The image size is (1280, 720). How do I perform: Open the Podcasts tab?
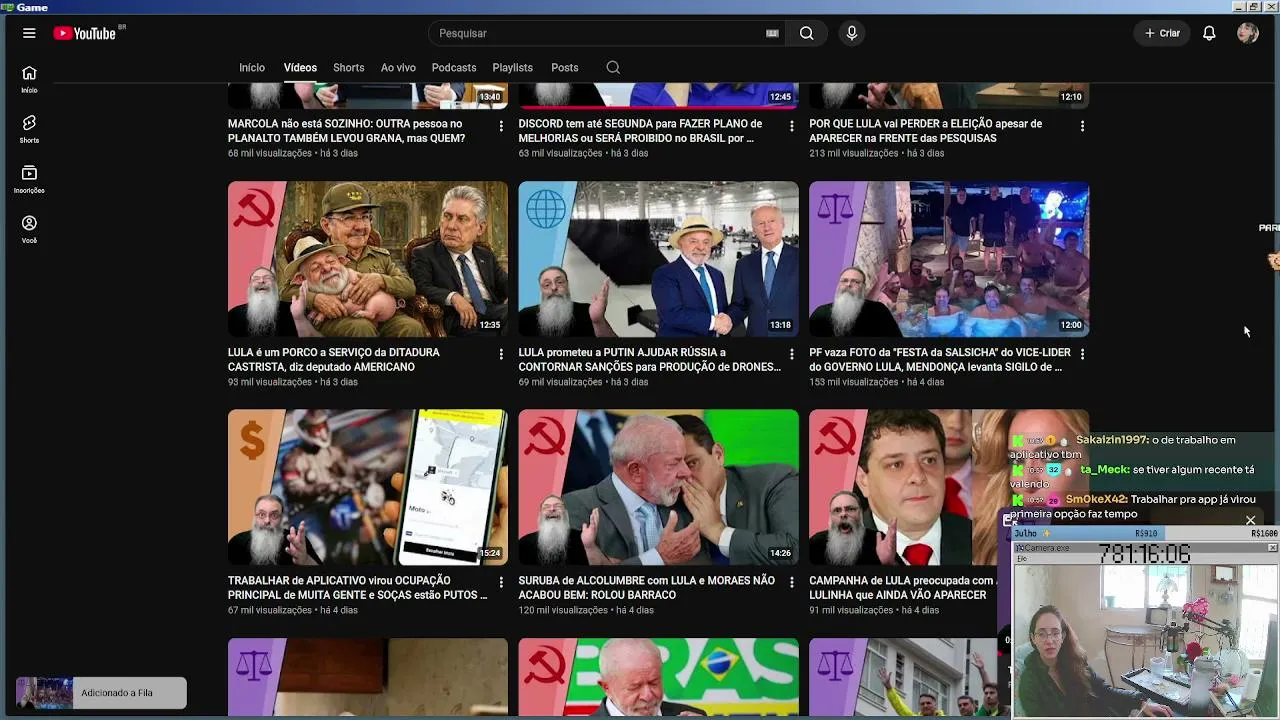click(454, 67)
